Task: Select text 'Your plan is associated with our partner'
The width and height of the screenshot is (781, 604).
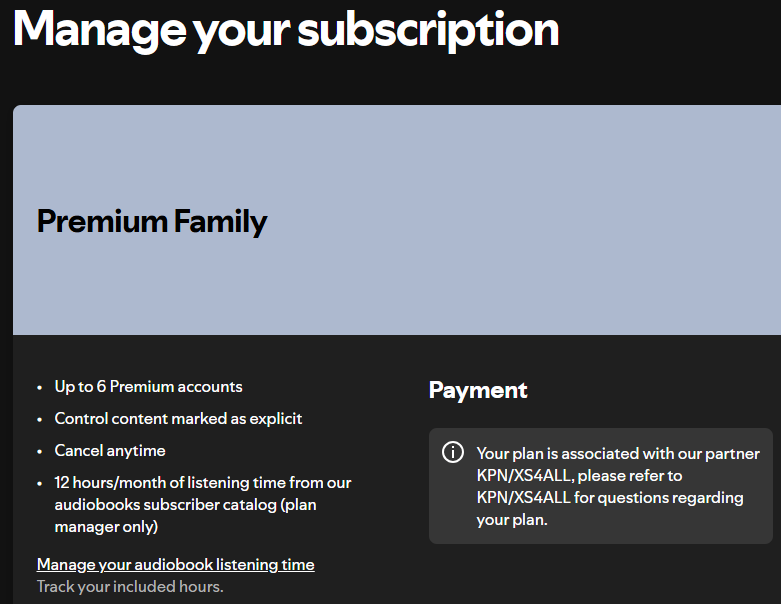Action: pyautogui.click(x=618, y=454)
